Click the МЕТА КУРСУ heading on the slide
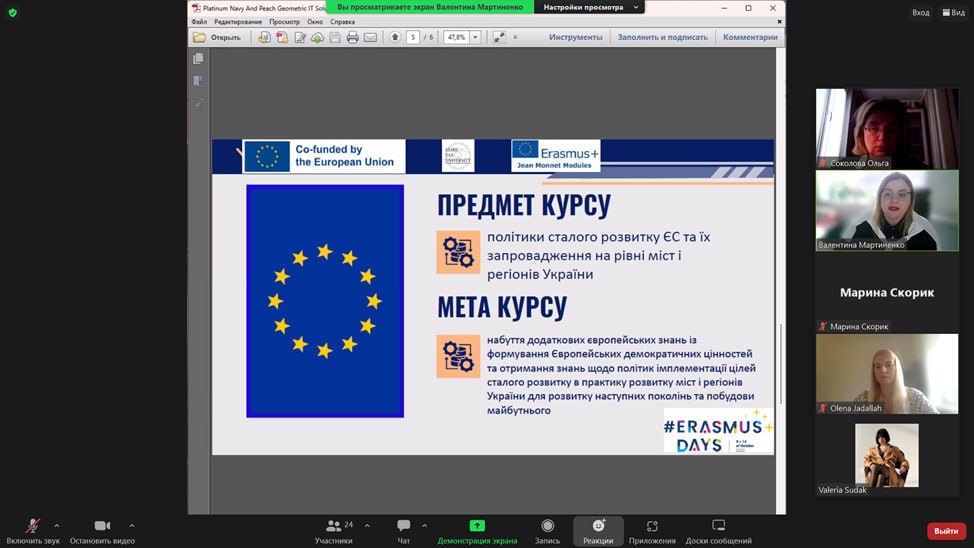This screenshot has width=974, height=548. point(502,307)
